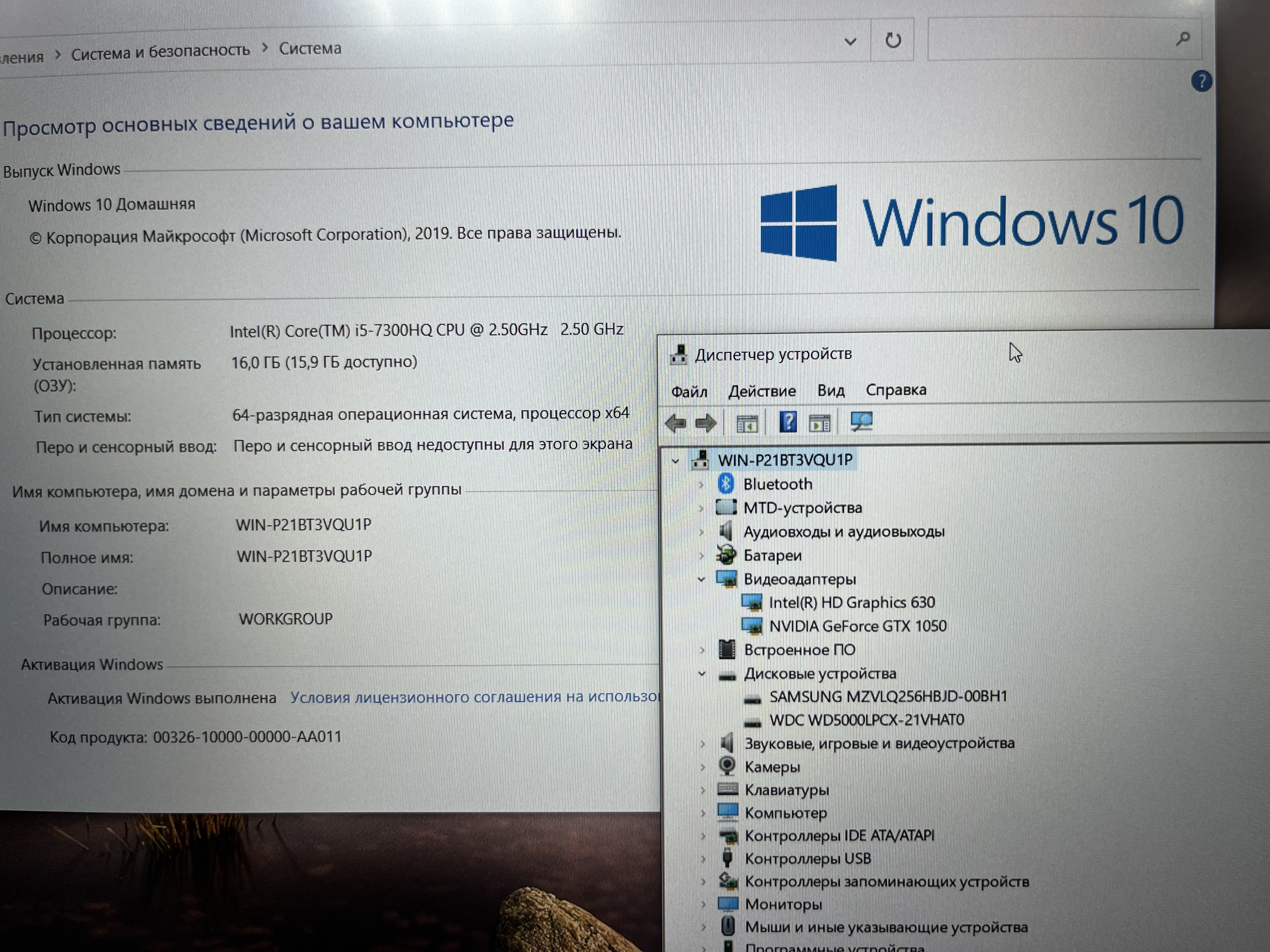This screenshot has height=952, width=1270.
Task: Click the refresh icon in address bar
Action: point(892,40)
